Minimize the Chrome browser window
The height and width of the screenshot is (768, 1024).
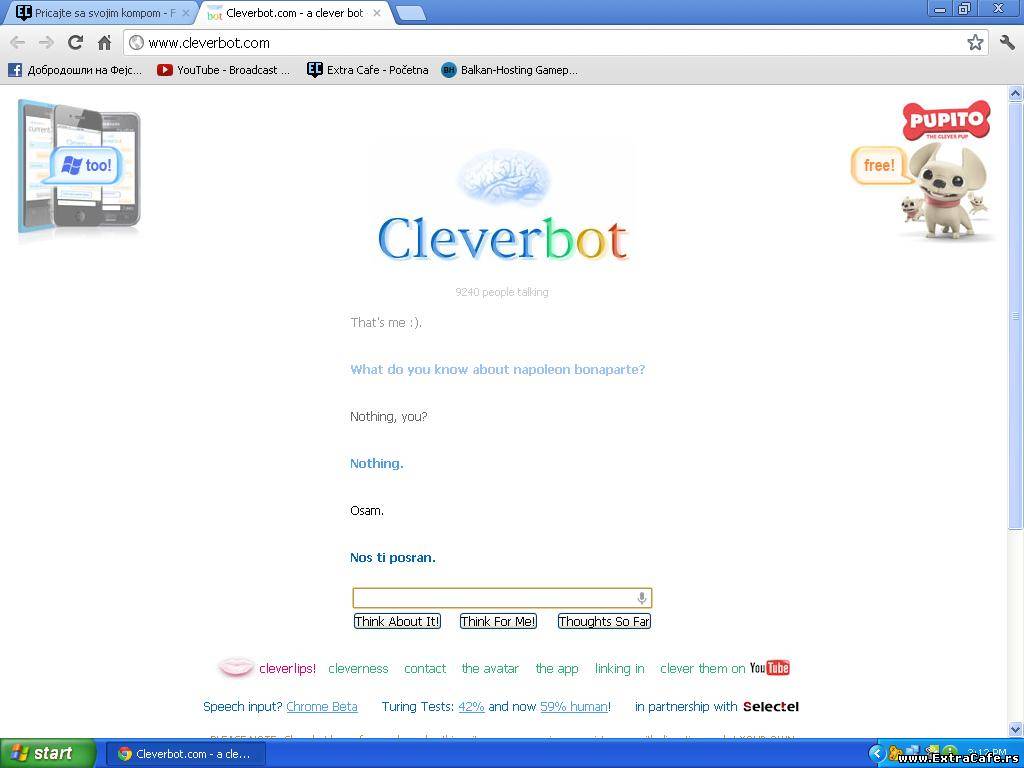(940, 8)
